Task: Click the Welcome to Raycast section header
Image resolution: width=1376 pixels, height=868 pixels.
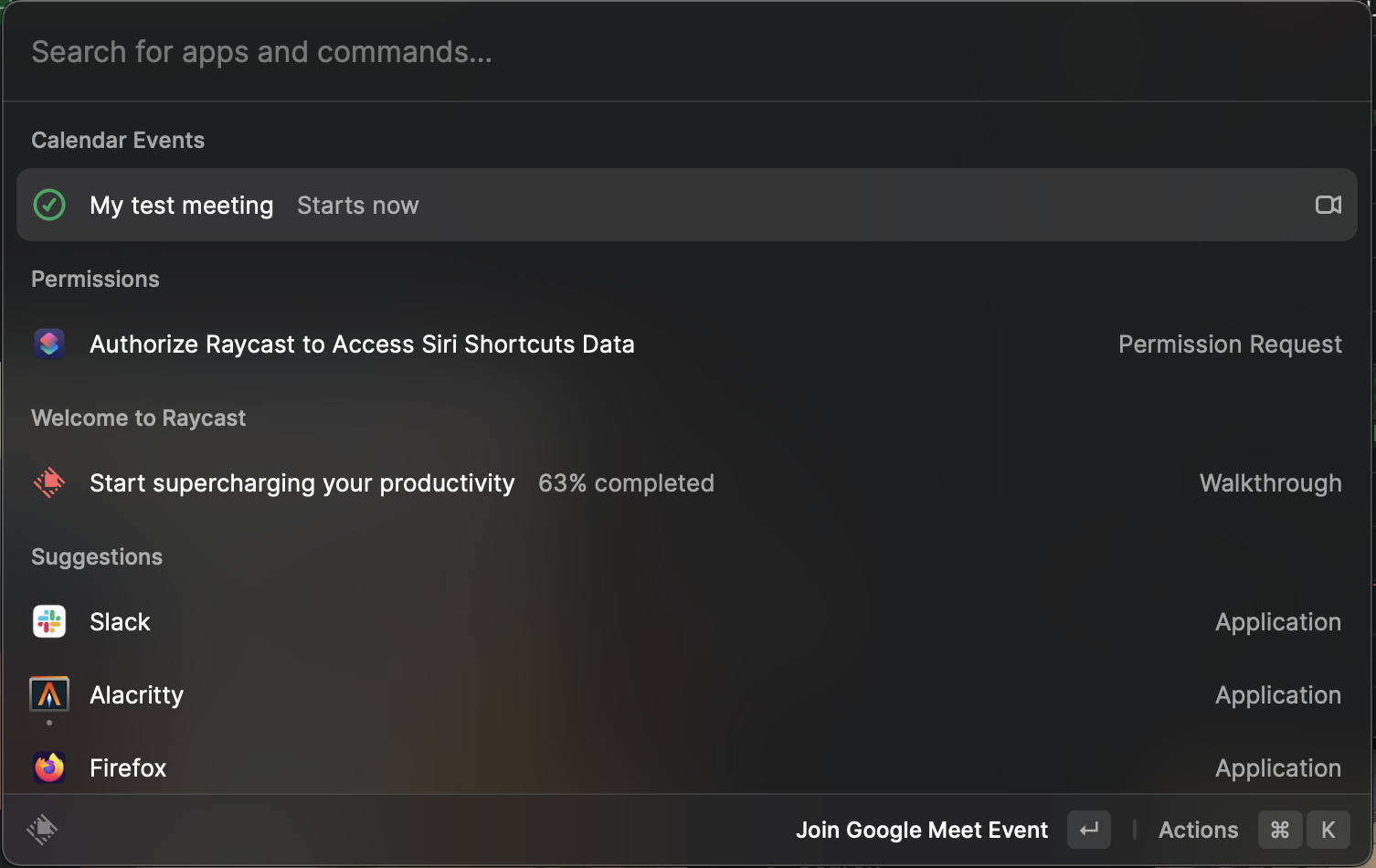Action: (x=138, y=418)
